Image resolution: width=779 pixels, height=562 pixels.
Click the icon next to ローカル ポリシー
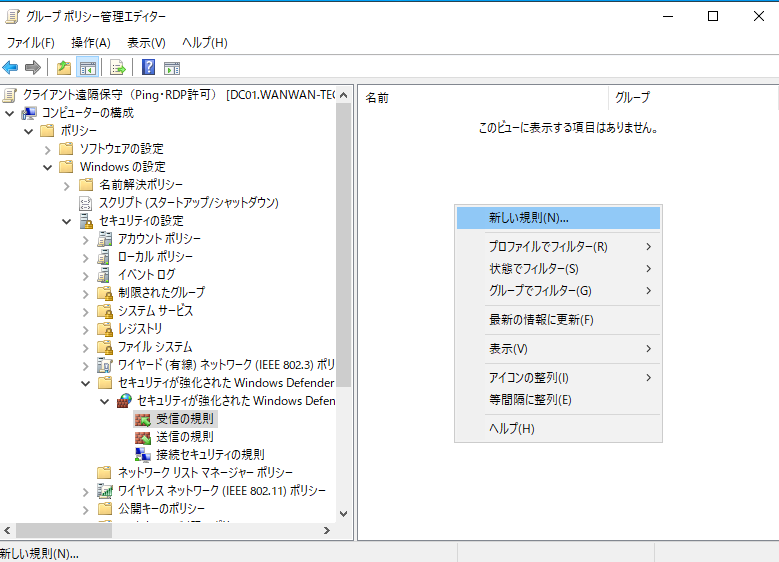pos(103,257)
